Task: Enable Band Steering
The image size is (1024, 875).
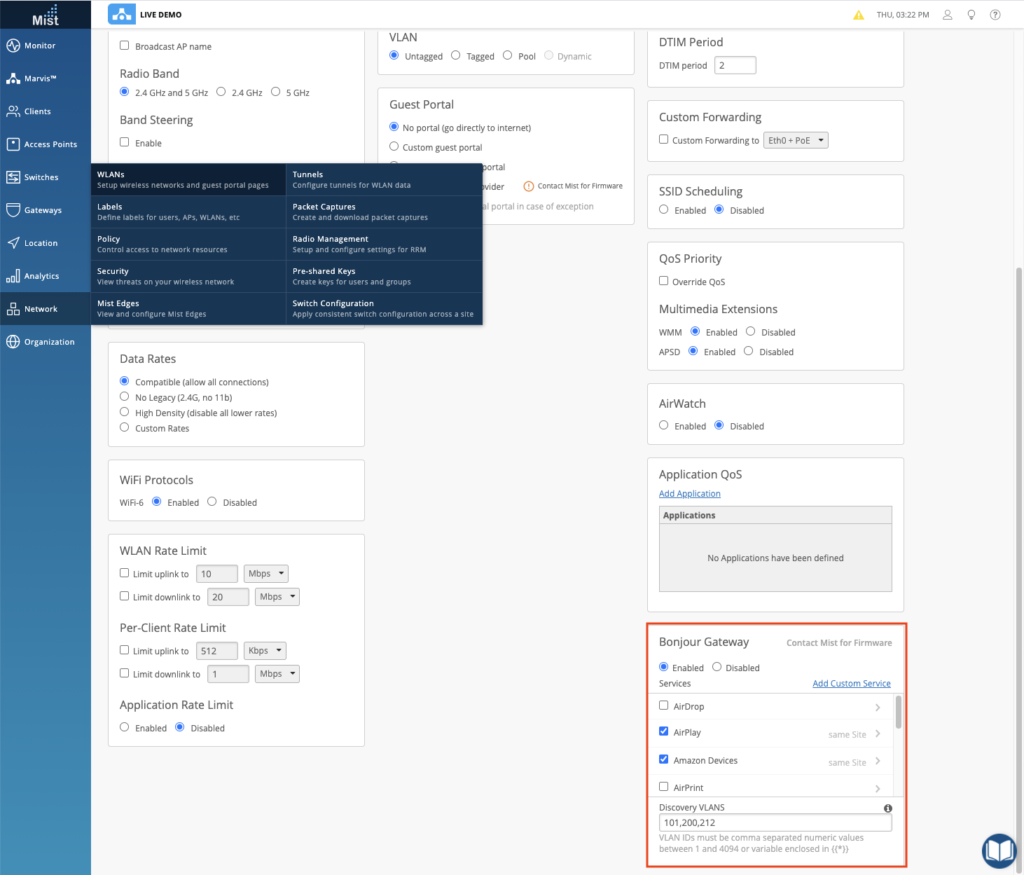Action: coord(124,141)
